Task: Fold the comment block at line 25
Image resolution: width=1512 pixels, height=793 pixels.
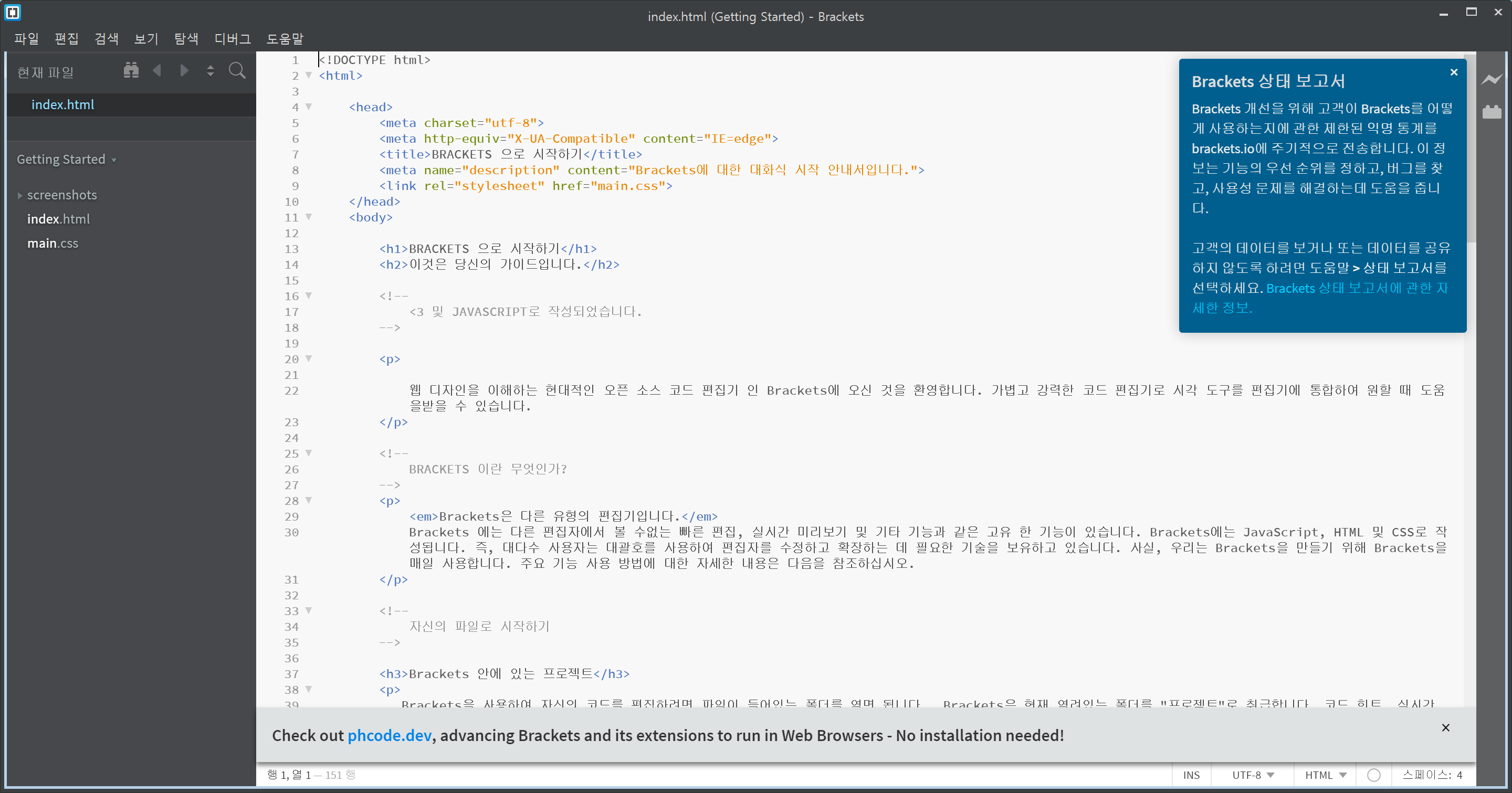Action: click(308, 453)
